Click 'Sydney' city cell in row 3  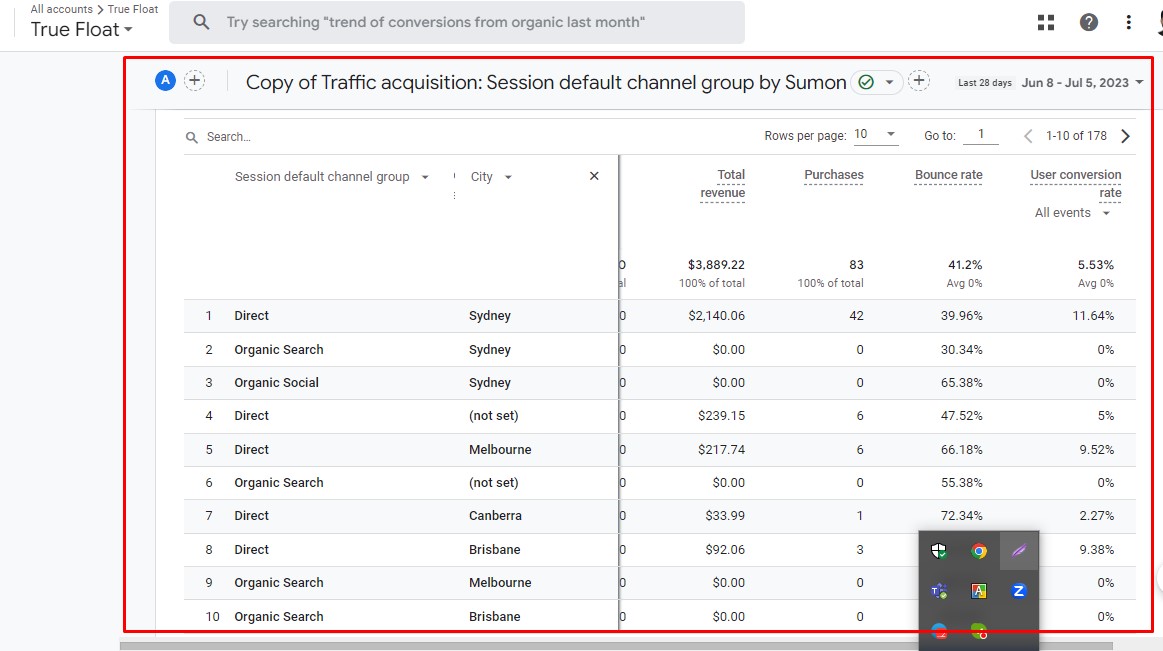tap(490, 383)
